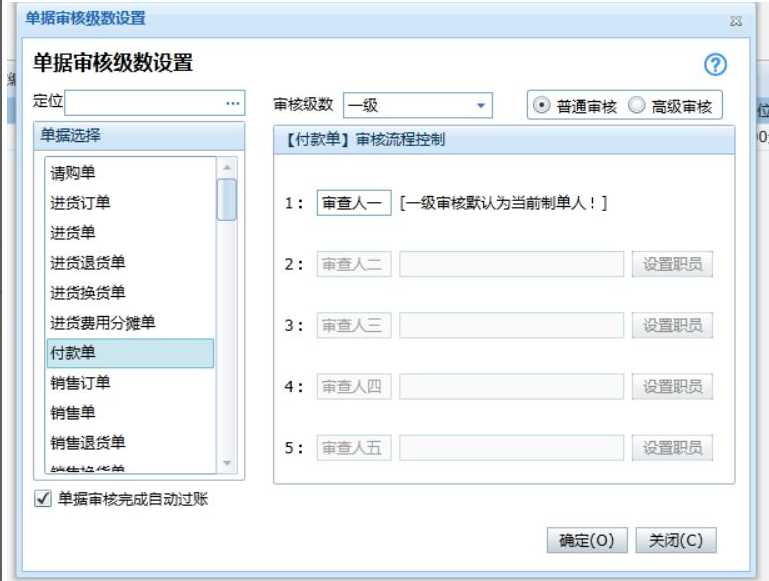769x581 pixels.
Task: Click the 审查人一 name field
Action: click(x=354, y=202)
